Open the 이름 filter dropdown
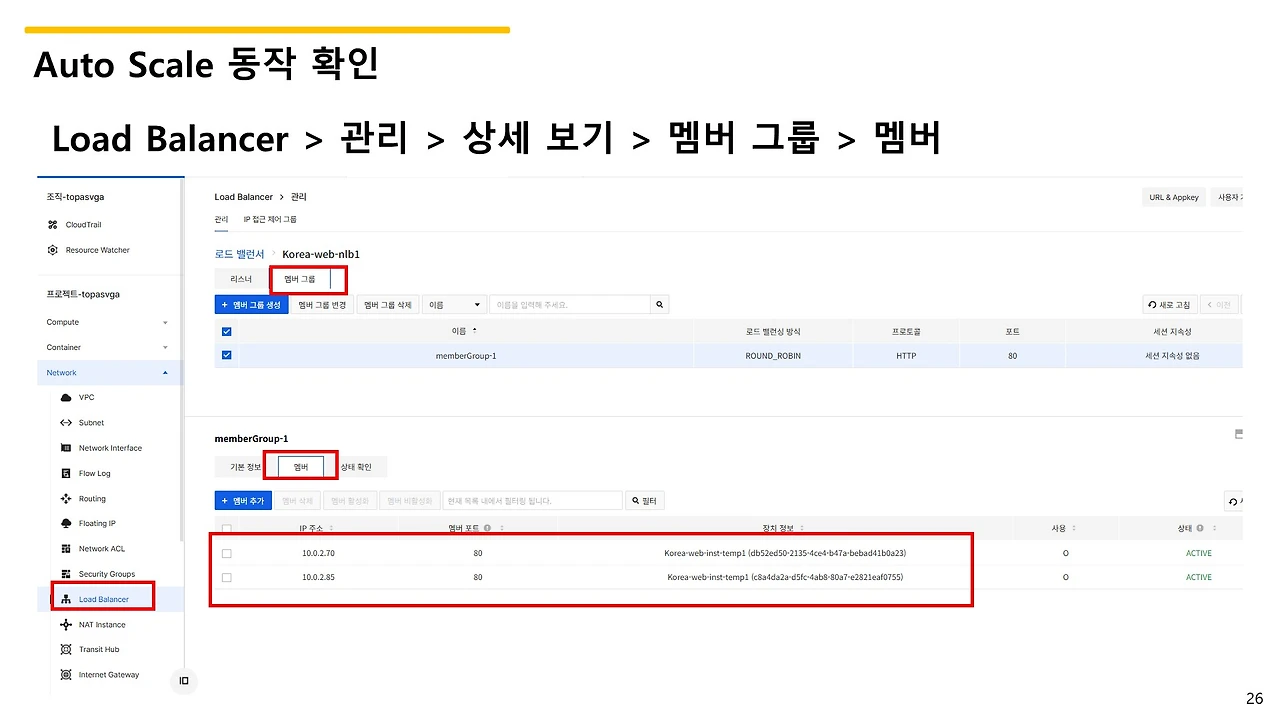This screenshot has width=1280, height=720. click(454, 304)
